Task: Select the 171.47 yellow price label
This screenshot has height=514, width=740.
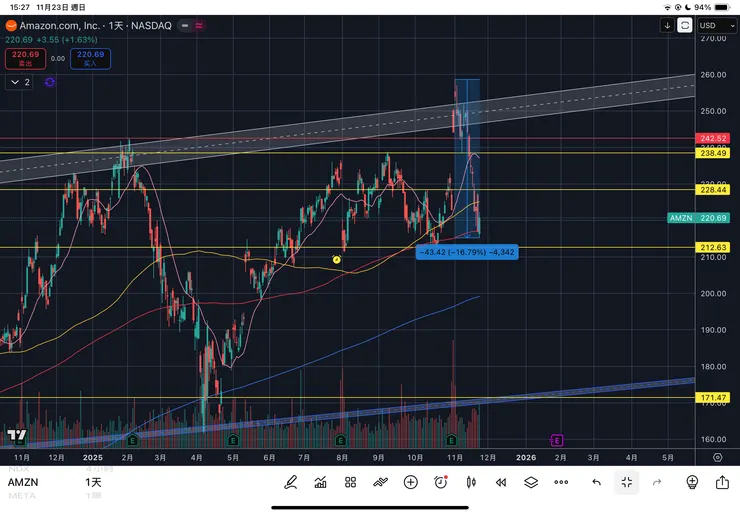Action: 713,397
